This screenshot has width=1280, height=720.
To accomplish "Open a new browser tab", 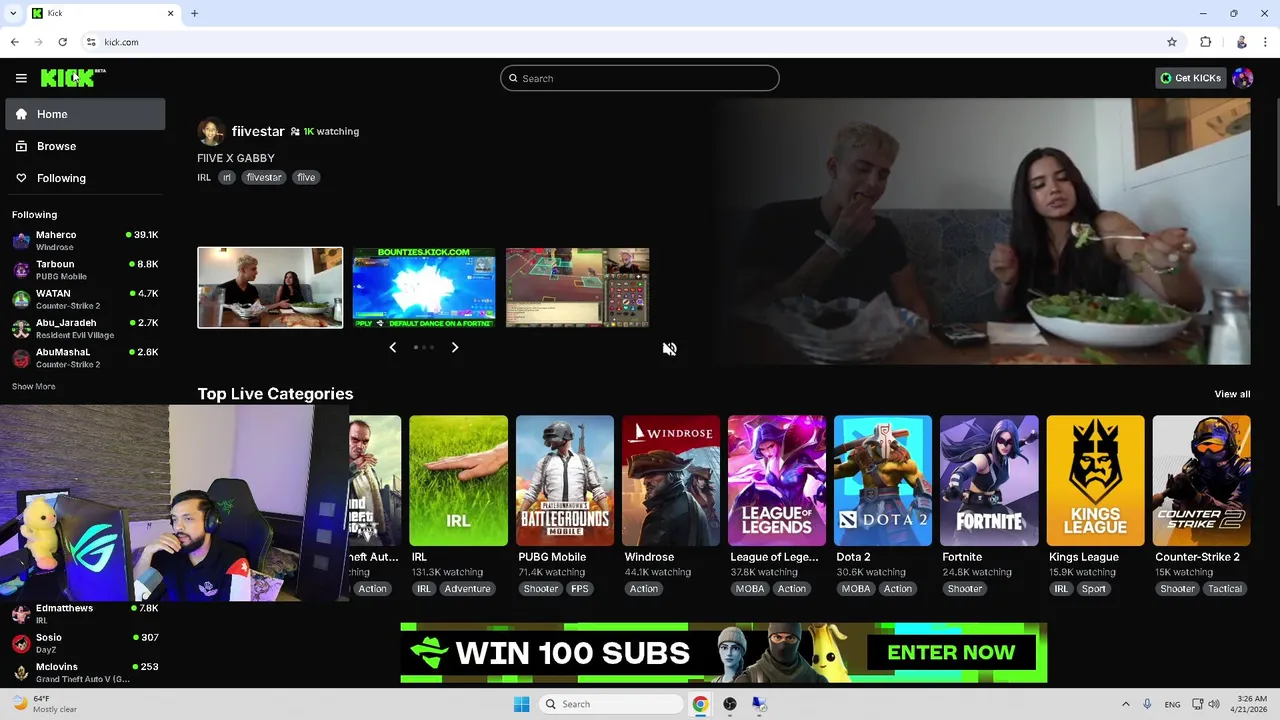I will pos(194,13).
